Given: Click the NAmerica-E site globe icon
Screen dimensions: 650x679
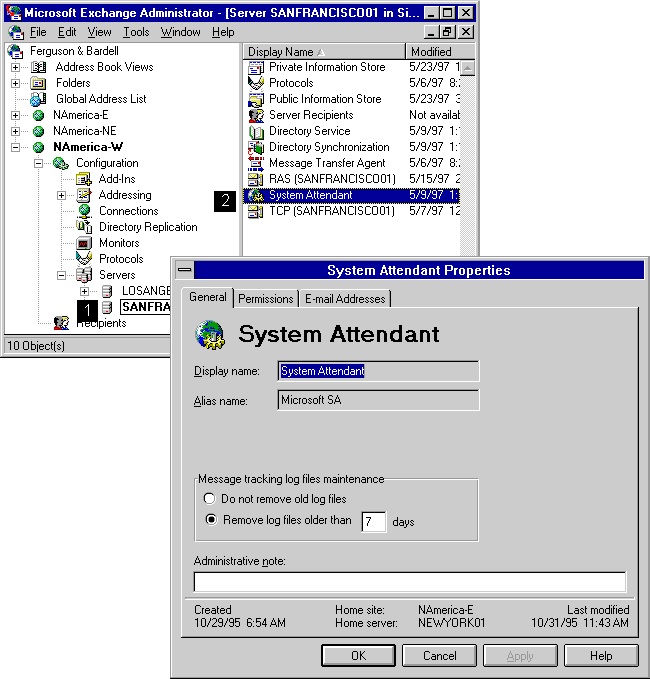Looking at the screenshot, I should pos(39,115).
